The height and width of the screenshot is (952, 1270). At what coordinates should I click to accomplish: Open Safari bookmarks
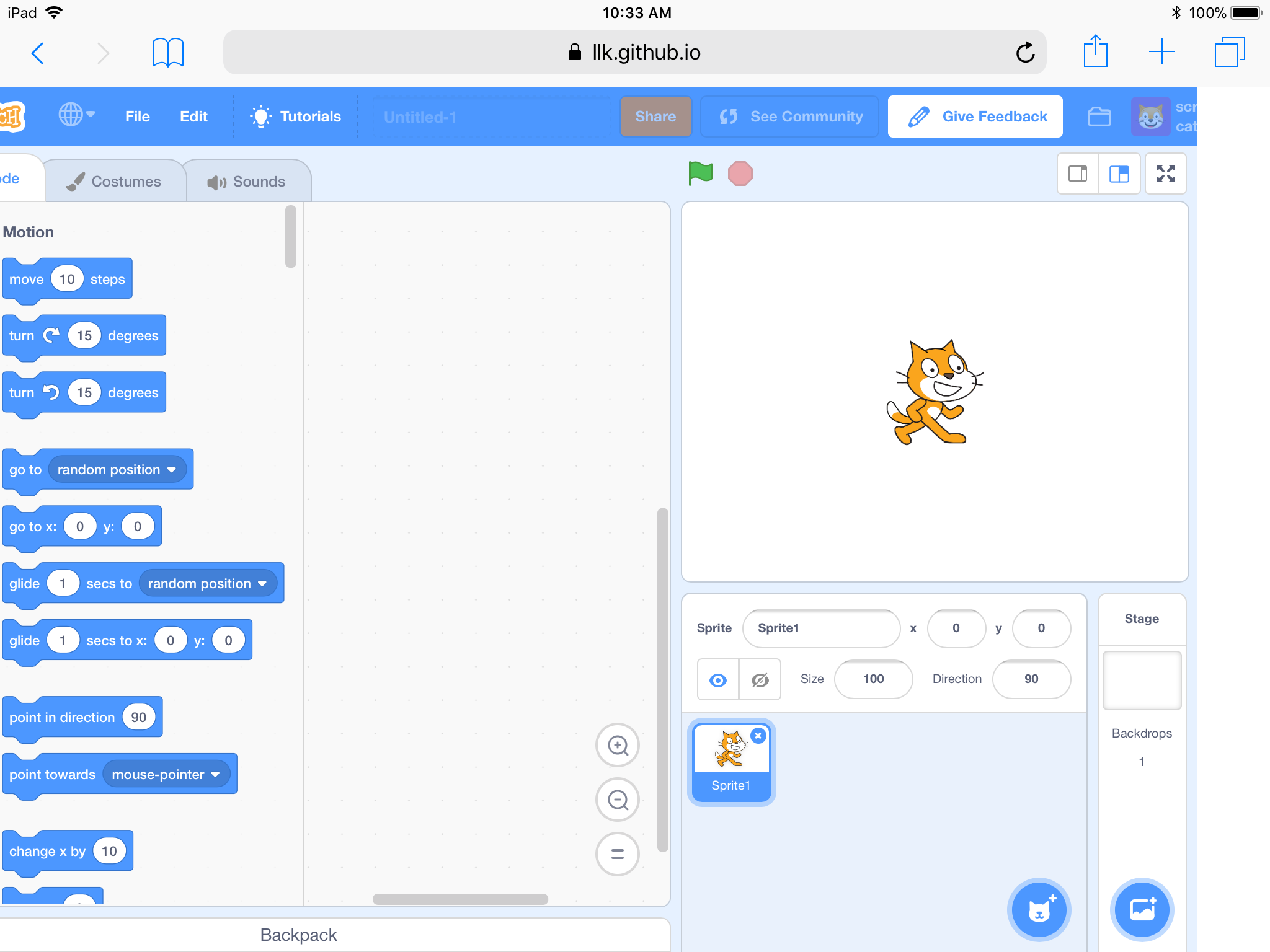168,53
